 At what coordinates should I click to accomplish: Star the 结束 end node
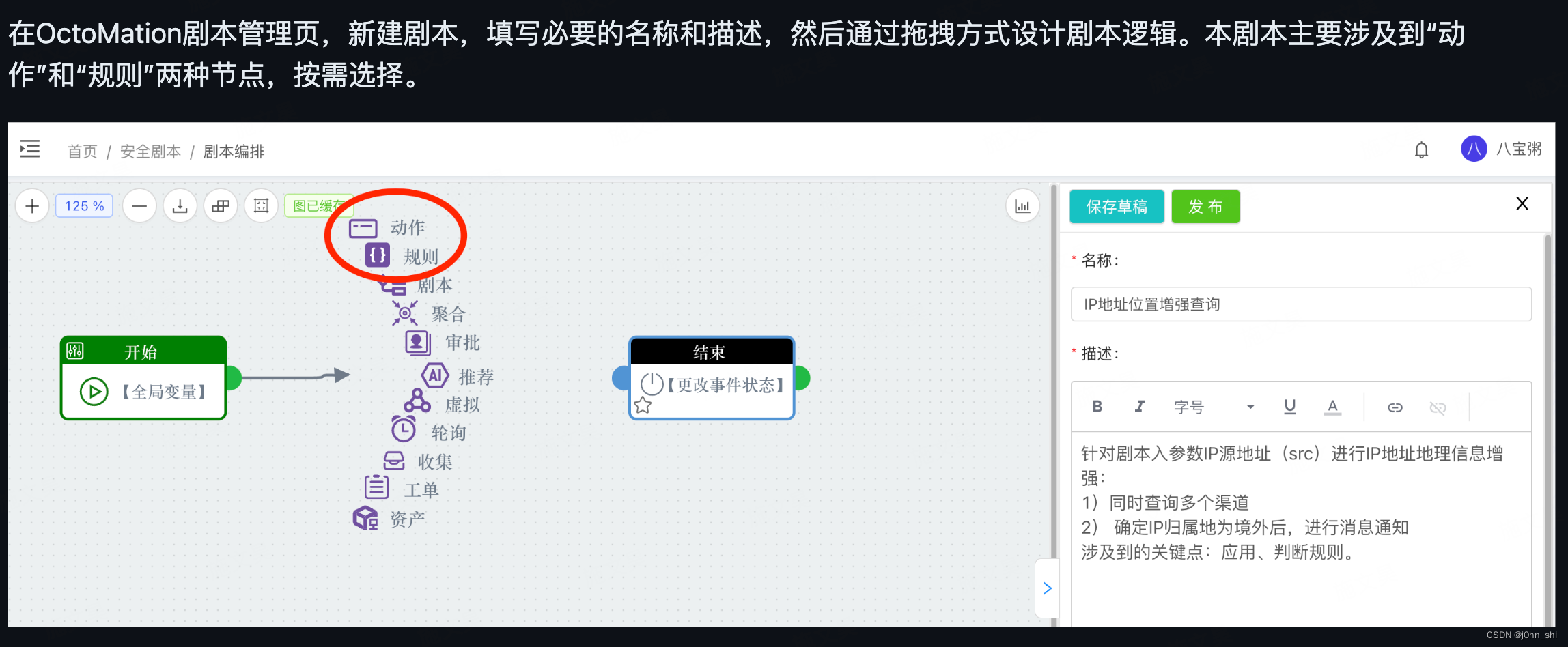pyautogui.click(x=641, y=405)
